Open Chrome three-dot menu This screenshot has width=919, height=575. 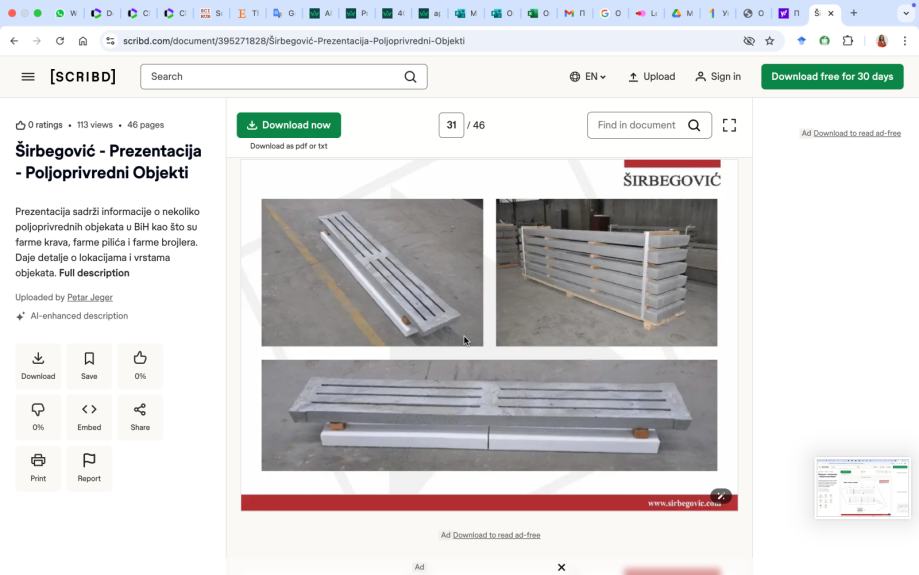(904, 41)
